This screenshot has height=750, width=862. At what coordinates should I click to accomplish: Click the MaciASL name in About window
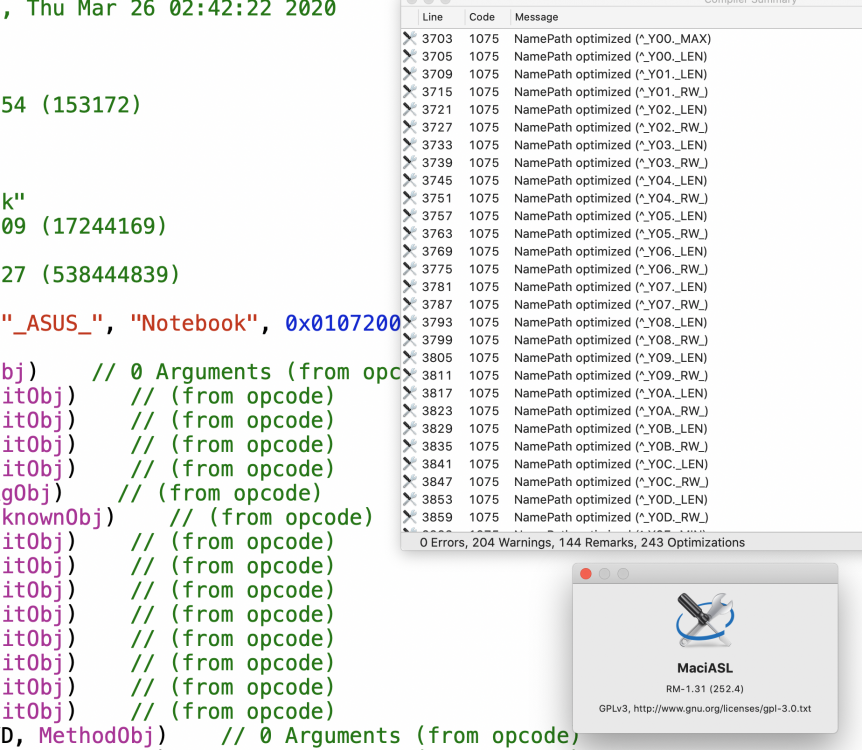click(x=705, y=668)
